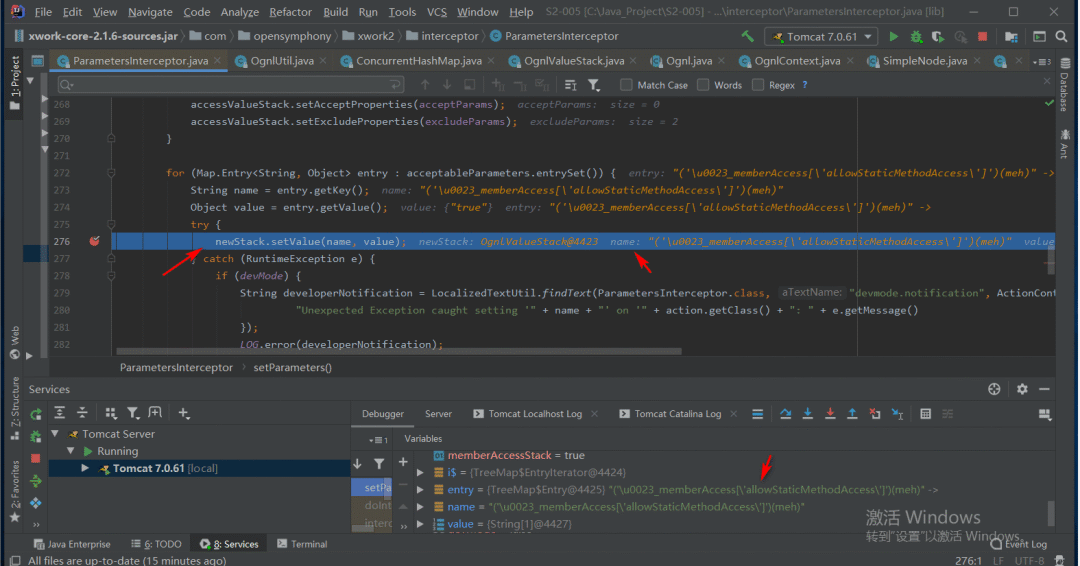1080x566 pixels.
Task: Open Evaluate Expression calculator icon
Action: pyautogui.click(x=926, y=414)
